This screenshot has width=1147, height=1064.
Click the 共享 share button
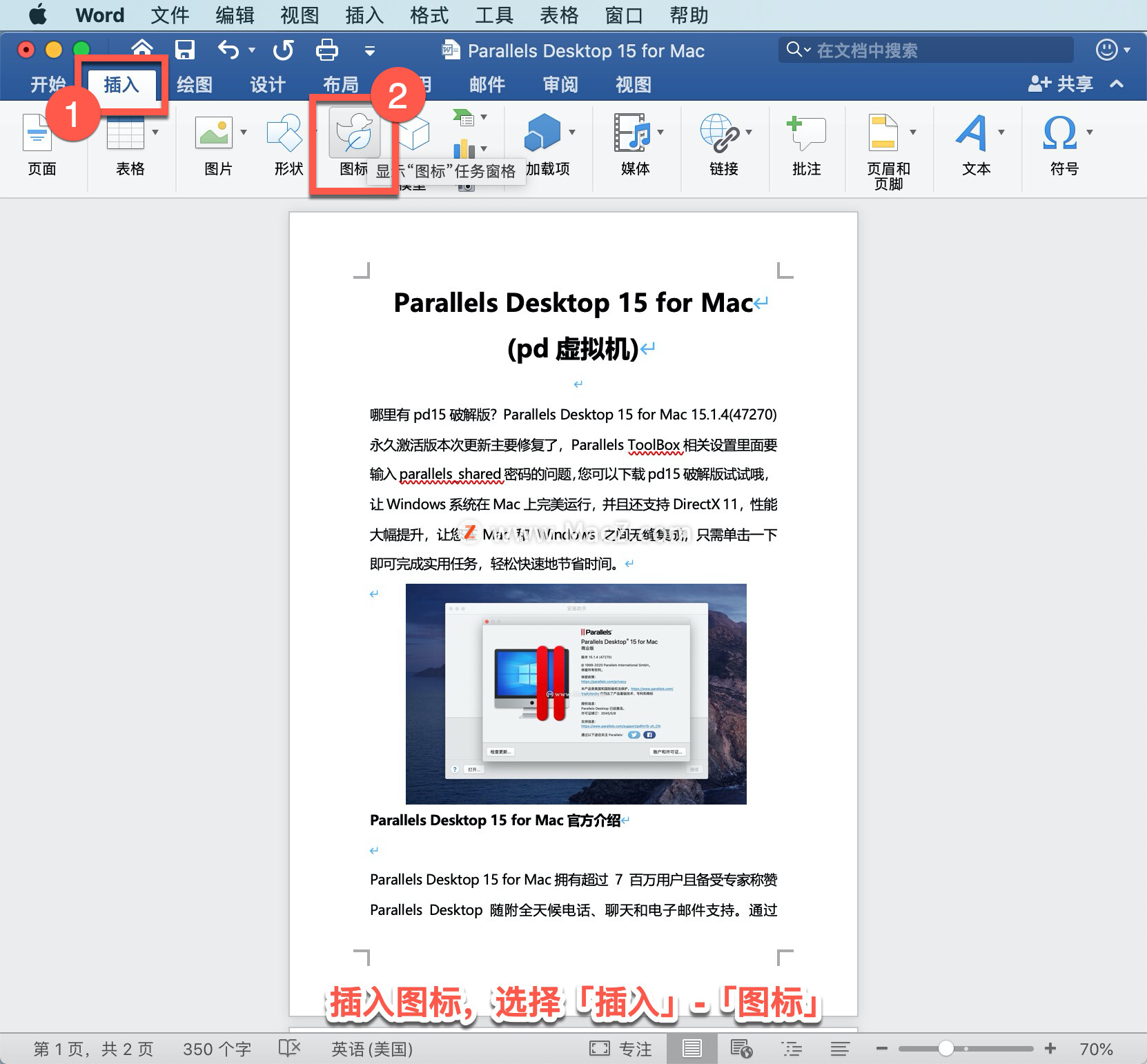click(1061, 84)
